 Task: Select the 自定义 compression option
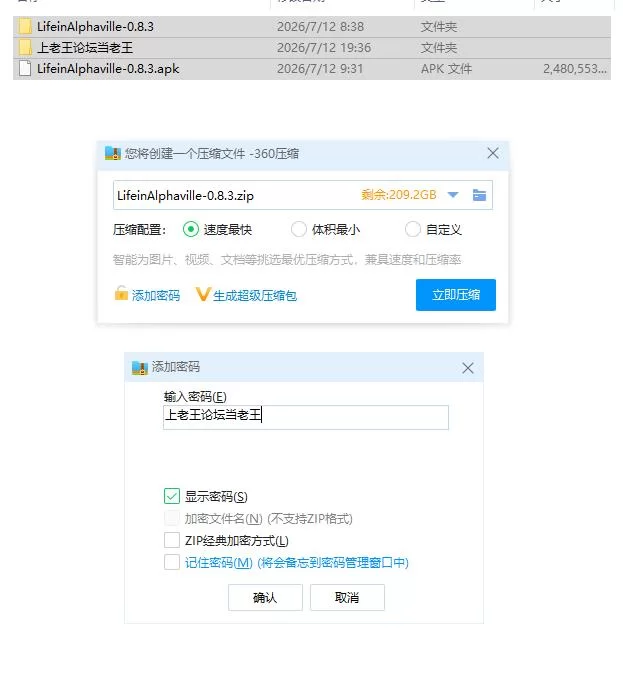coord(412,229)
